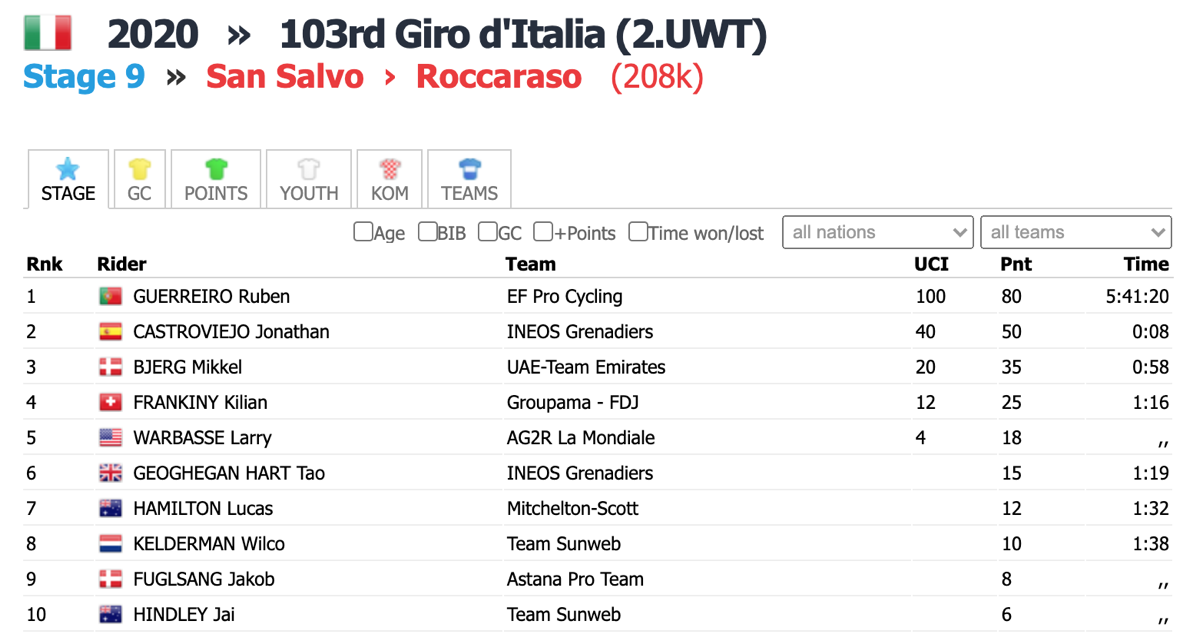1200x638 pixels.
Task: Click the polka dot KOM jersey icon
Action: pos(390,168)
